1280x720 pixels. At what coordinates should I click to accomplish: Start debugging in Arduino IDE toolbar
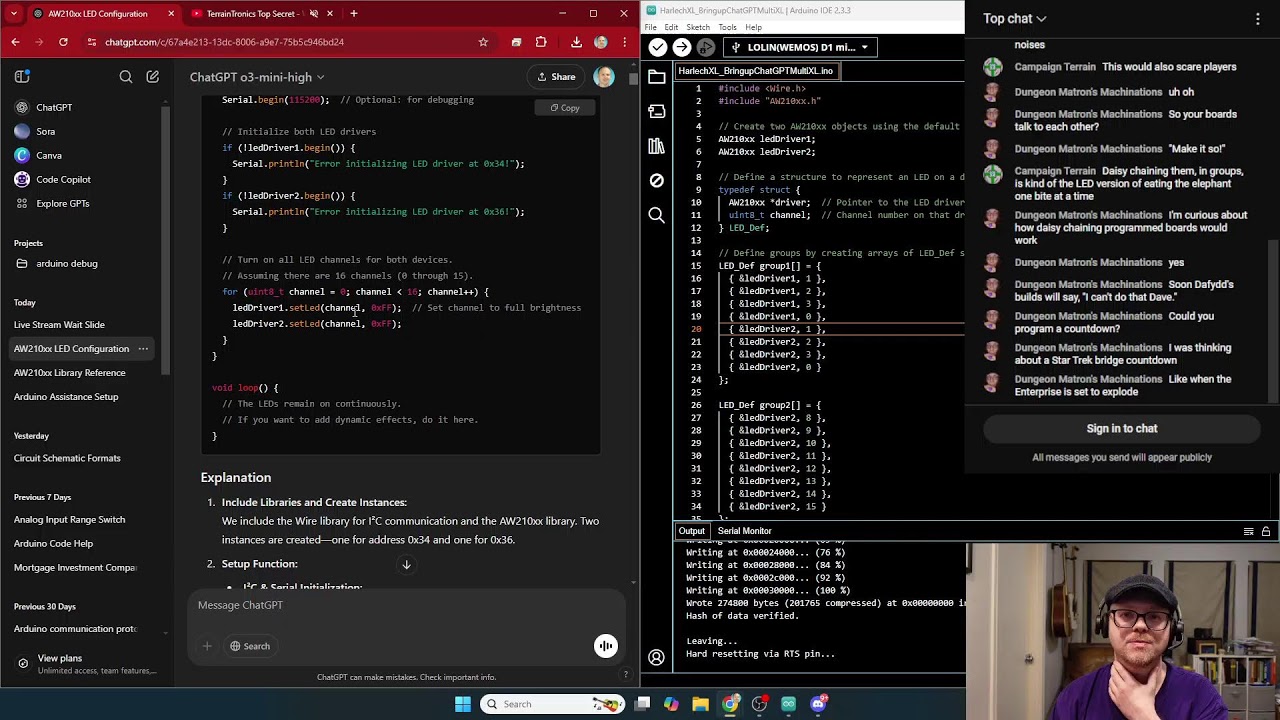[706, 47]
